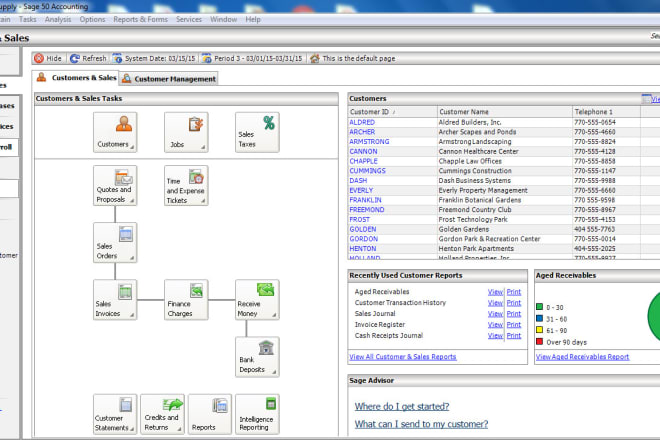Sort by Customer ID column header
The image size is (660, 440).
pos(393,112)
